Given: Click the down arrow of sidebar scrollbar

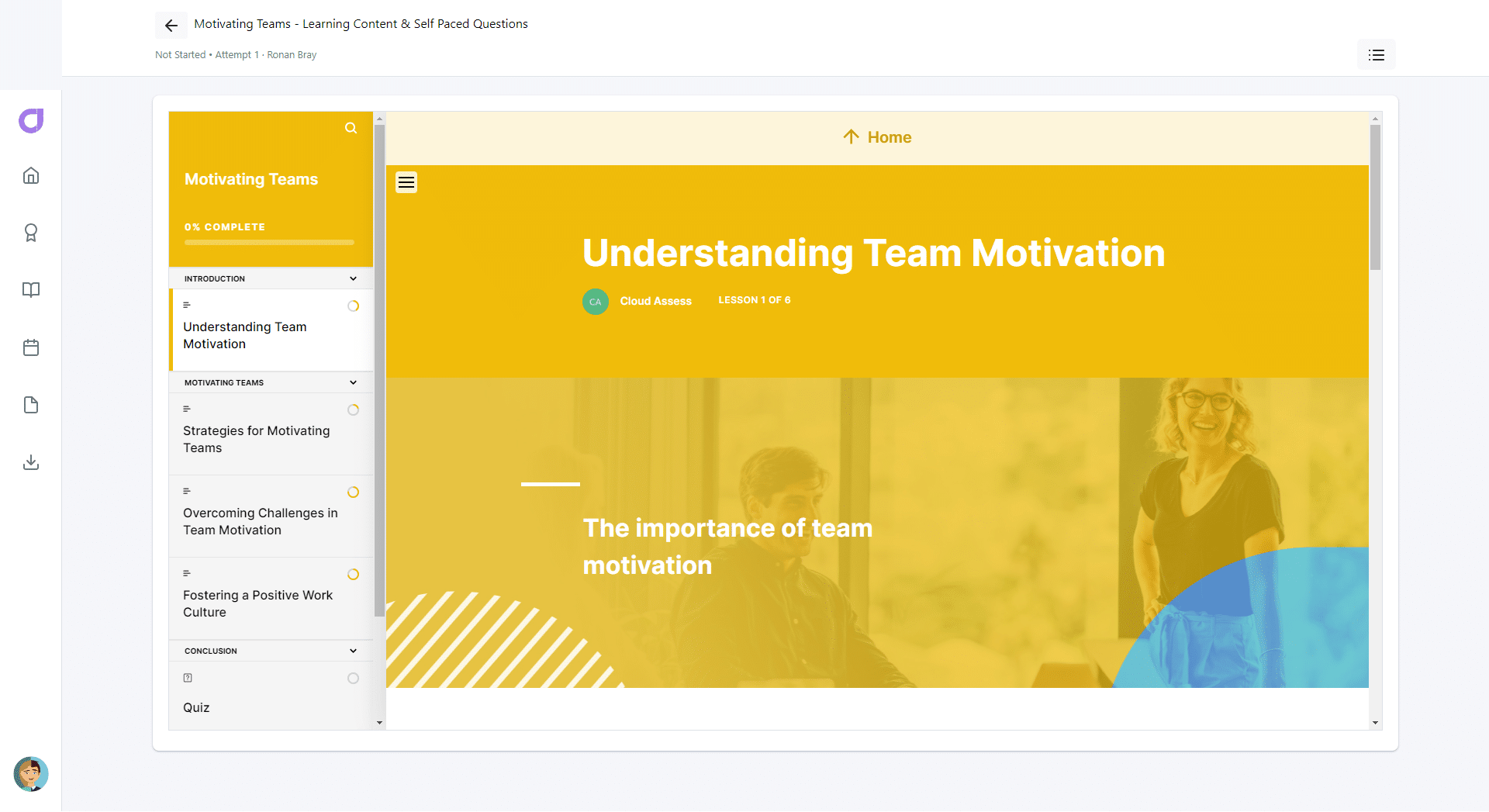Looking at the screenshot, I should (x=379, y=723).
